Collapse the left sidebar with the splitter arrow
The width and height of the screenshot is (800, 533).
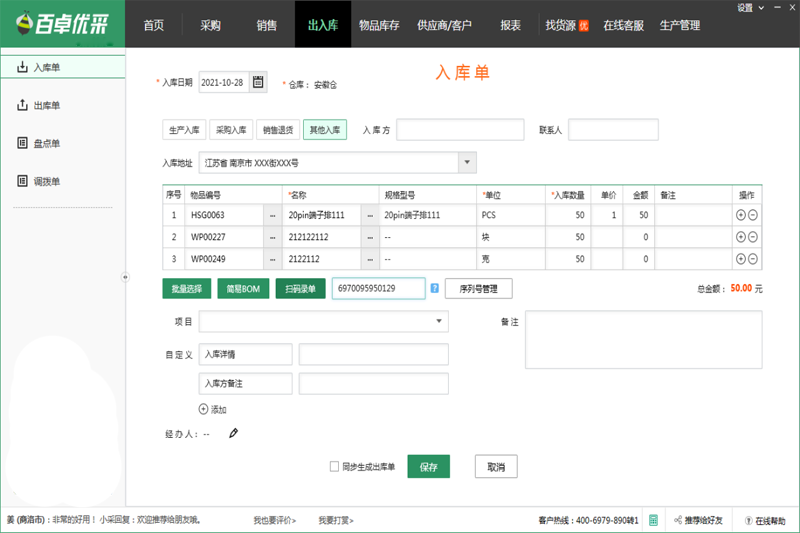pos(125,277)
